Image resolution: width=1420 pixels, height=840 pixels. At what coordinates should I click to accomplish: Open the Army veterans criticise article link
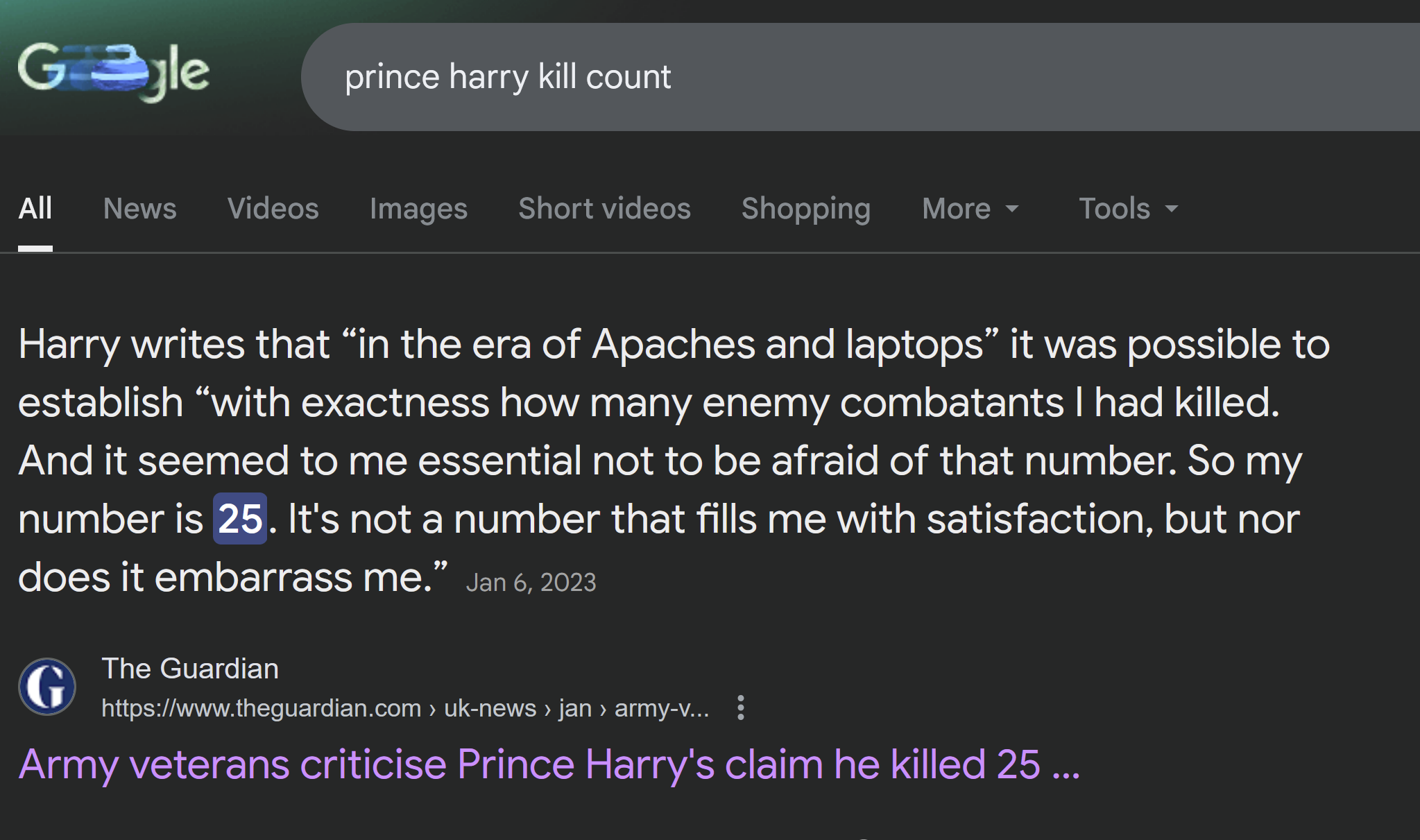(549, 764)
